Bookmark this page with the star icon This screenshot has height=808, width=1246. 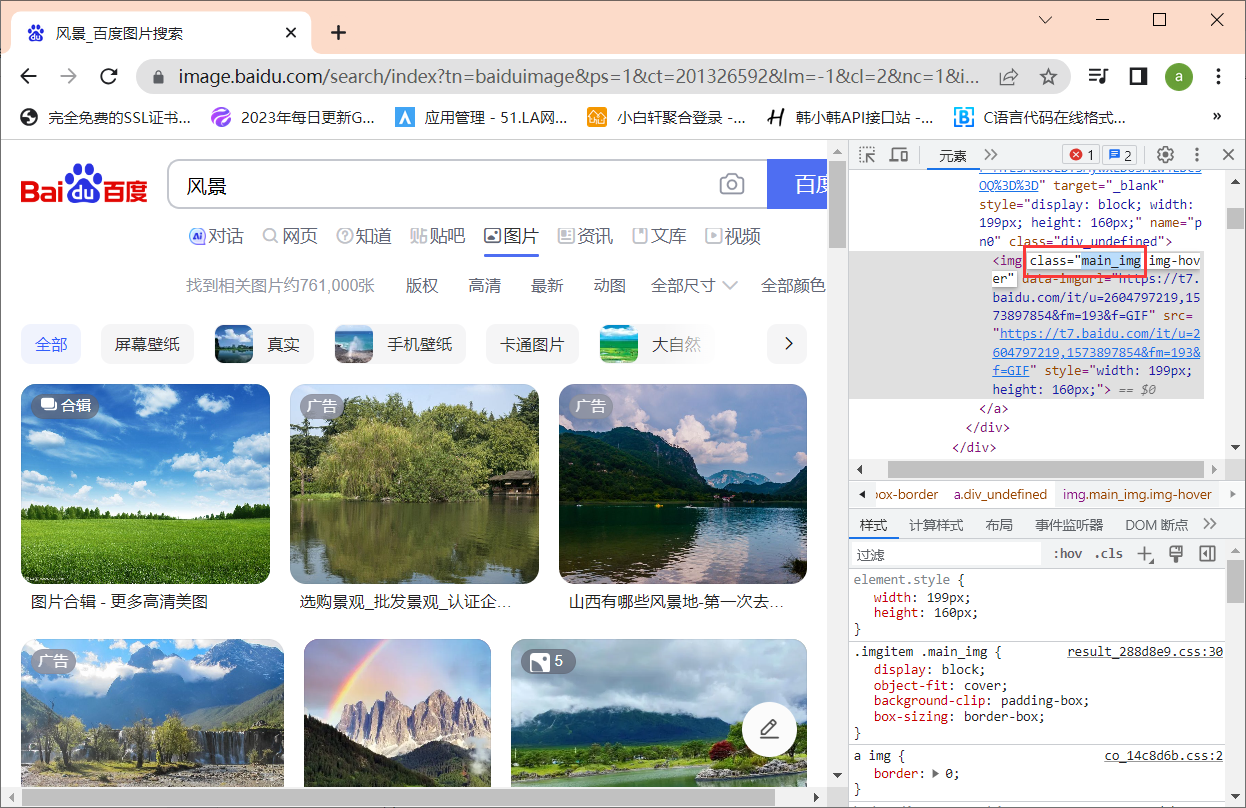coord(1048,77)
